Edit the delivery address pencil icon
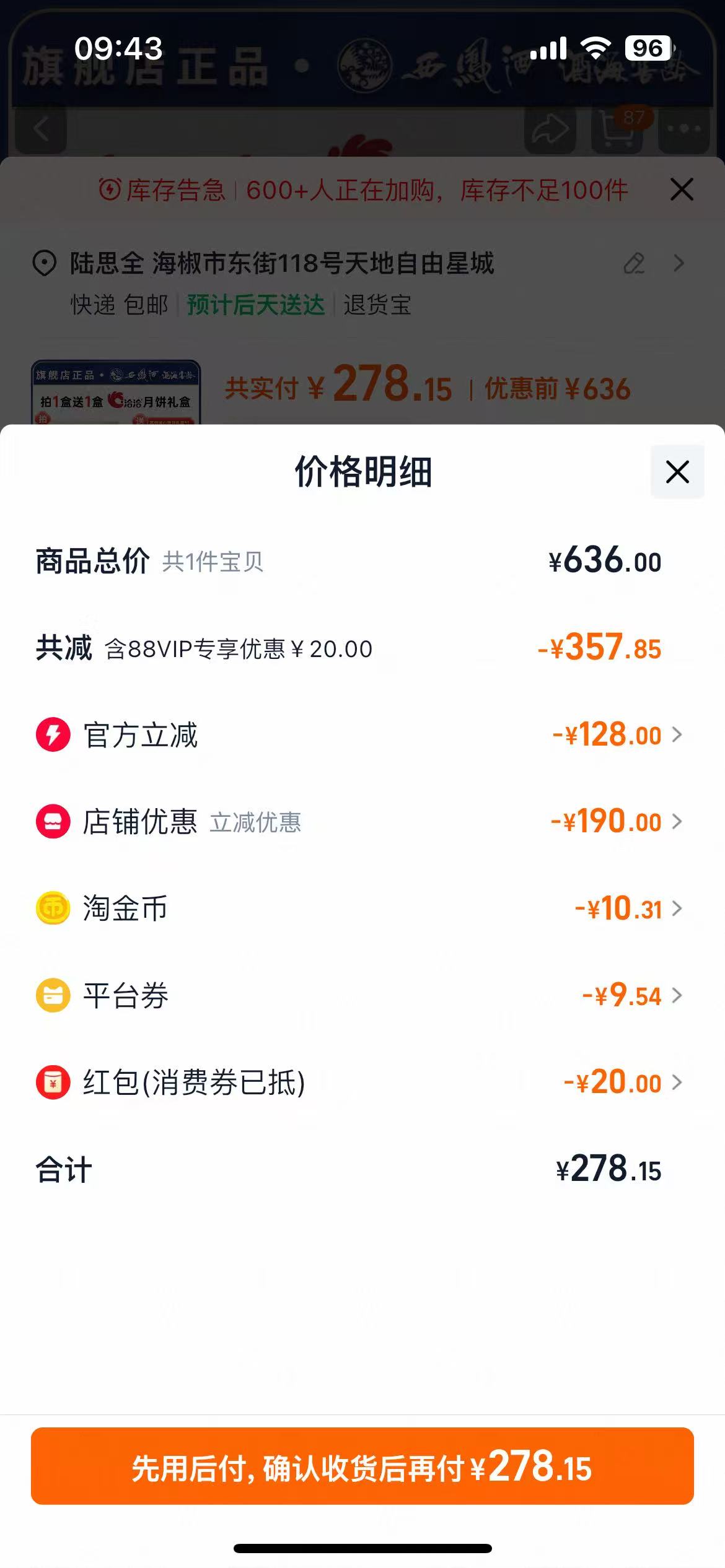This screenshot has width=725, height=1568. tap(634, 263)
